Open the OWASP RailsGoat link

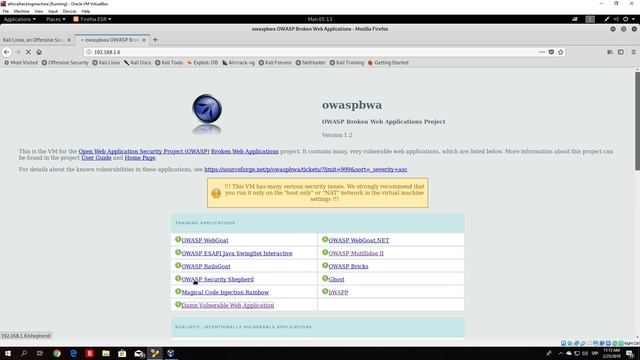point(206,267)
